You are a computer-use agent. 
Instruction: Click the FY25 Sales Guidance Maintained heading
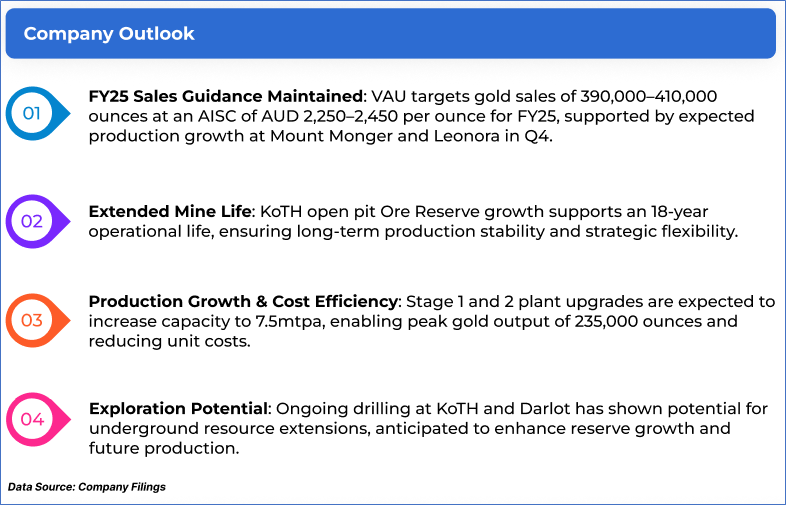point(226,97)
